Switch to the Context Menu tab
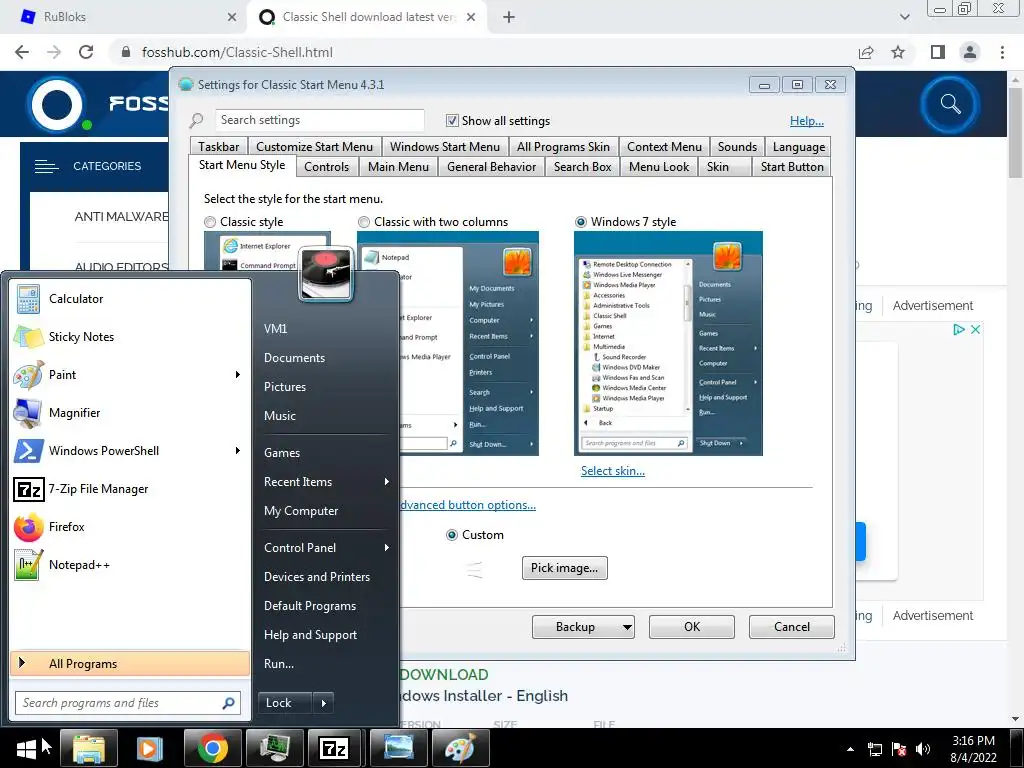Screen dimensions: 1024x768 664,147
